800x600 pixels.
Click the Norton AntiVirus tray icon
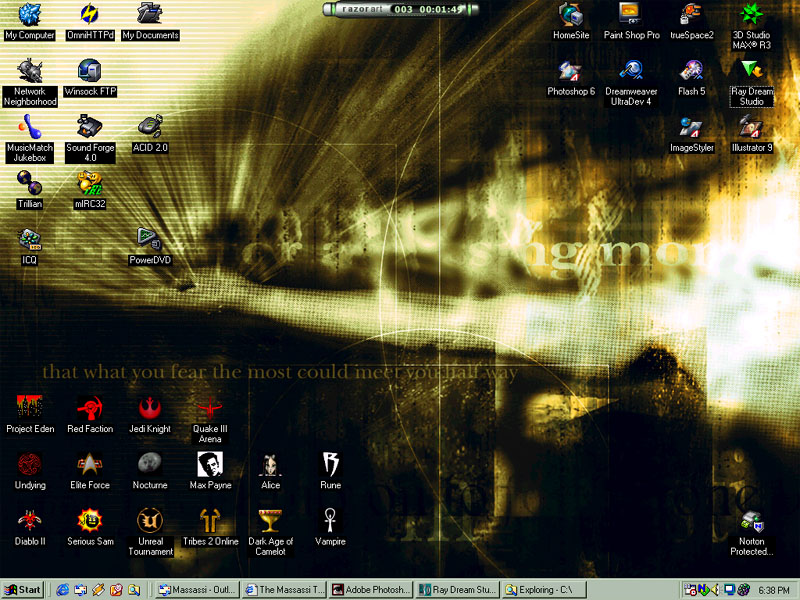click(x=704, y=590)
